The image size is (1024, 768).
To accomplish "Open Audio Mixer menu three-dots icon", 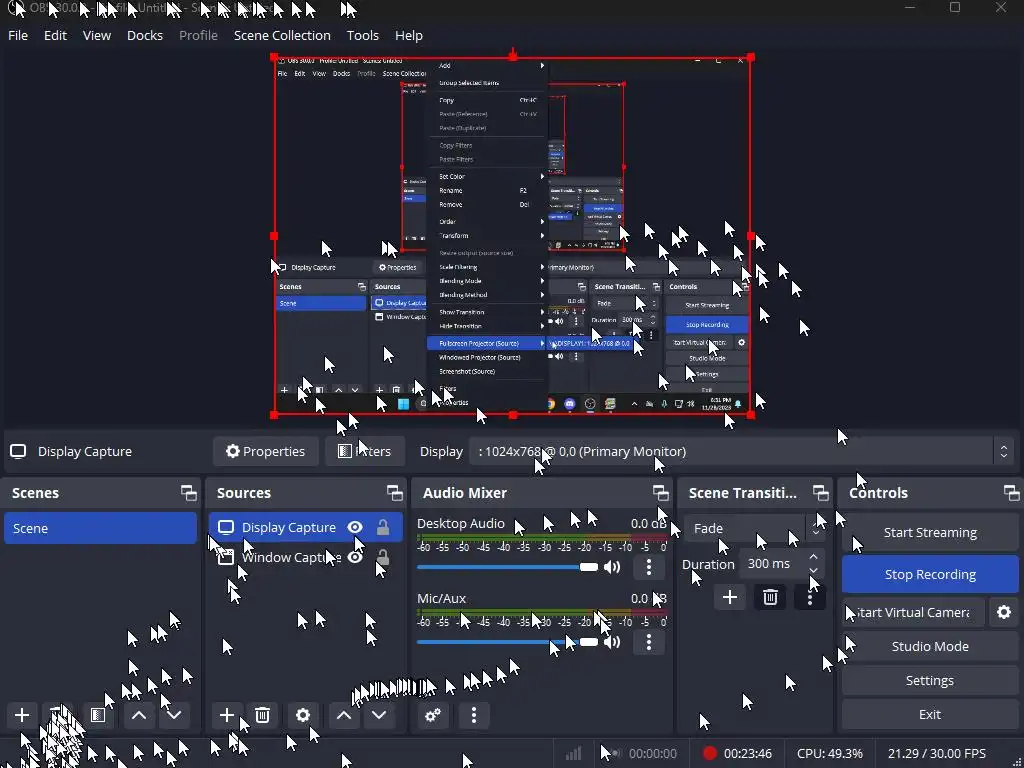I will [x=474, y=715].
